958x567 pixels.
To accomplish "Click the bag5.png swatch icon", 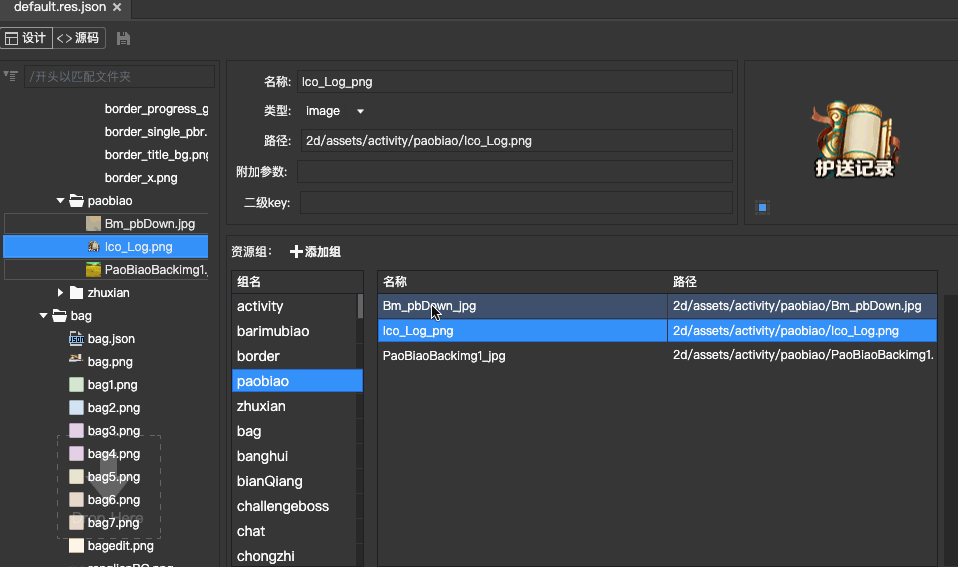I will pos(76,477).
